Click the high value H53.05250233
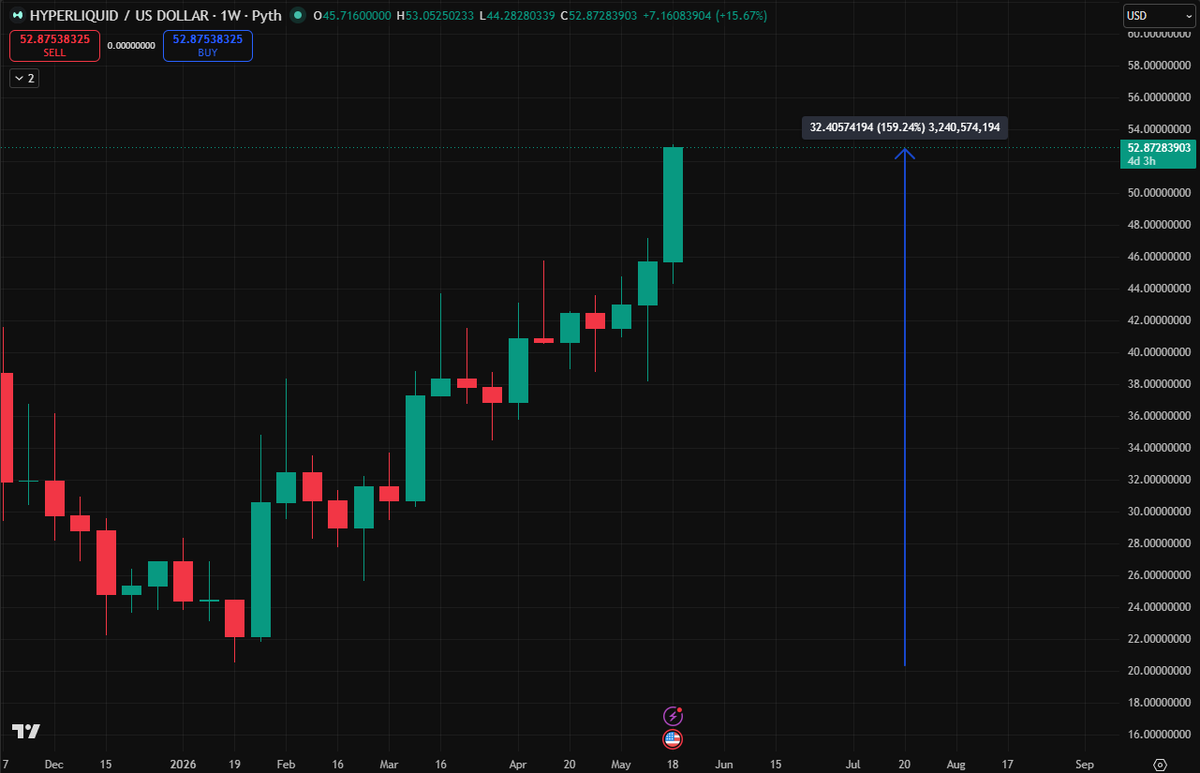The height and width of the screenshot is (773, 1200). 437,15
